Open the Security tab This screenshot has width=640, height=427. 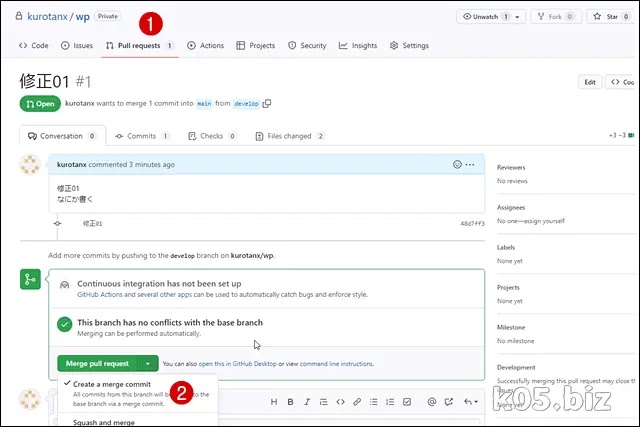(x=307, y=46)
